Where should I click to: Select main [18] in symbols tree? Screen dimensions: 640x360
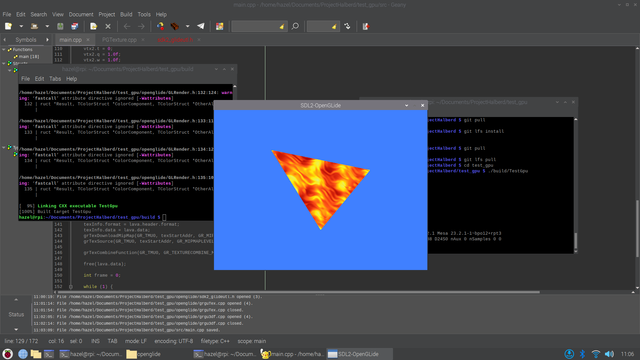(x=29, y=56)
